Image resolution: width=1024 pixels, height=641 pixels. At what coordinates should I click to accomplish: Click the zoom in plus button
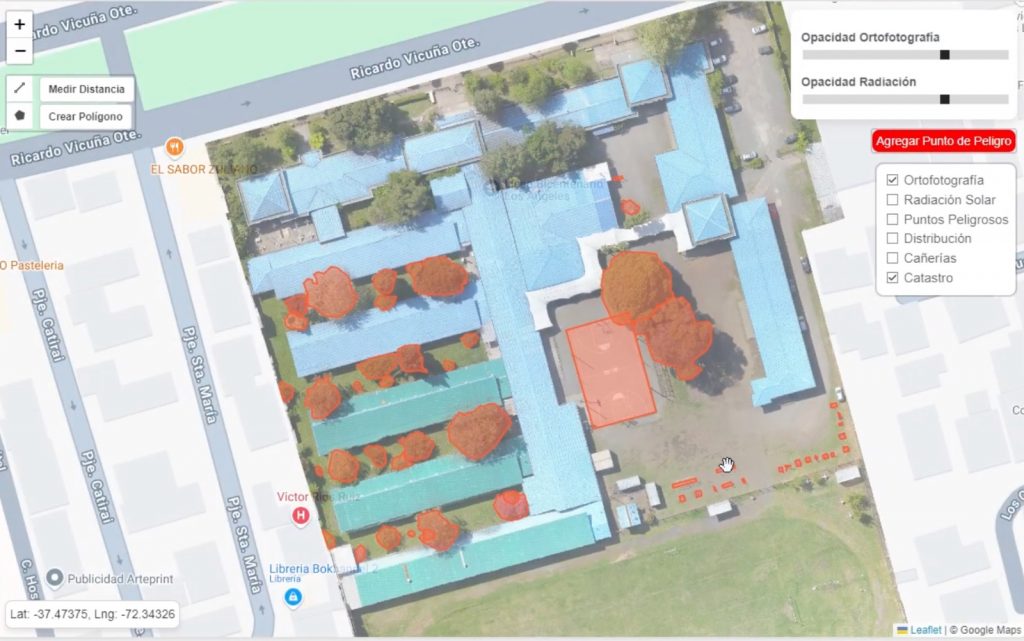pyautogui.click(x=20, y=24)
